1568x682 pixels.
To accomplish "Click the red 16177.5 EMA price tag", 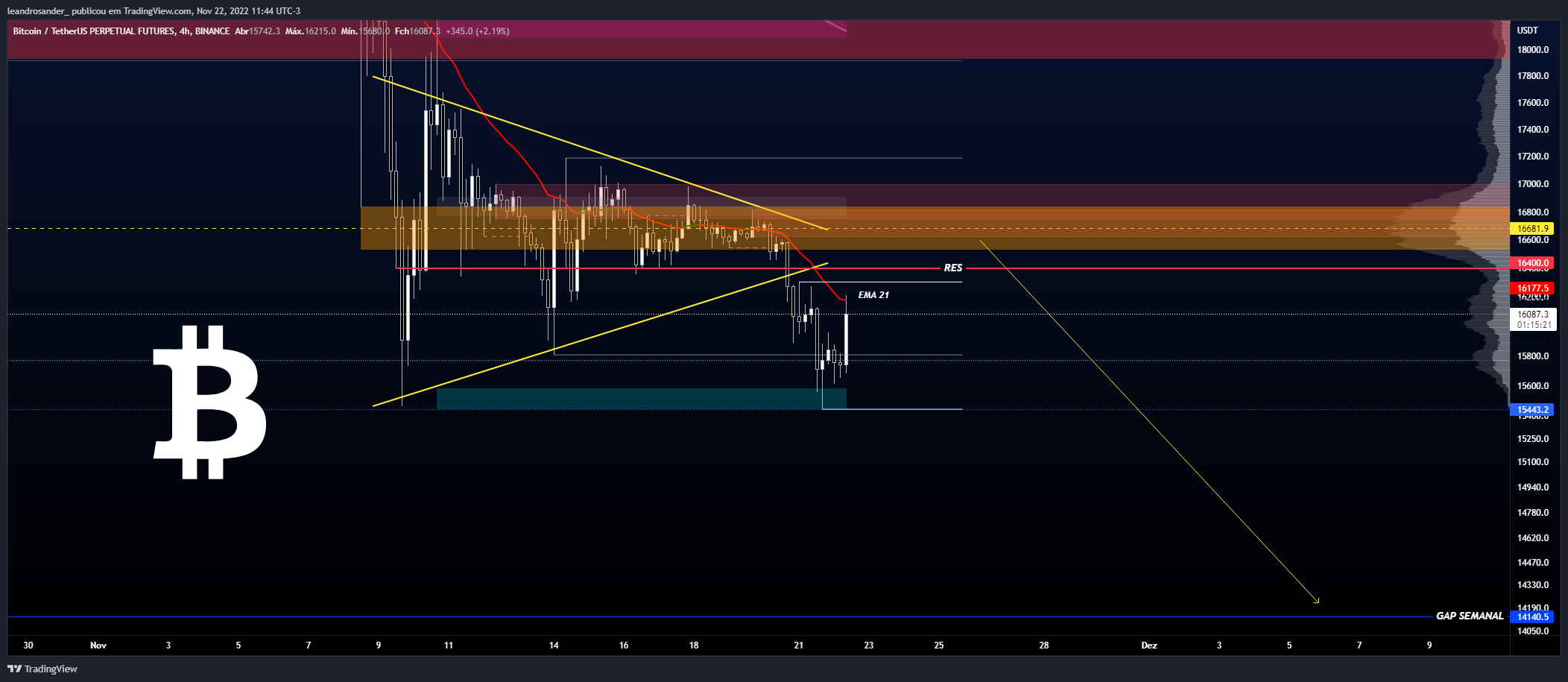I will pyautogui.click(x=1532, y=288).
